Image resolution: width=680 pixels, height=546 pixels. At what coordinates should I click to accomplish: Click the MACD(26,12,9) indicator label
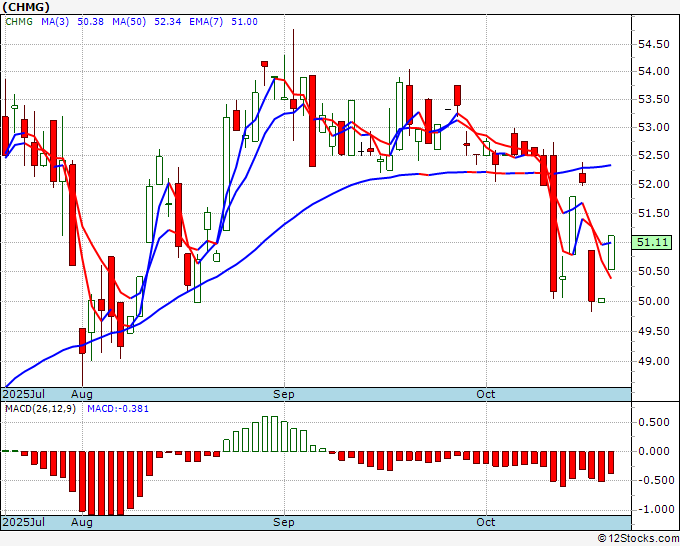(x=40, y=409)
